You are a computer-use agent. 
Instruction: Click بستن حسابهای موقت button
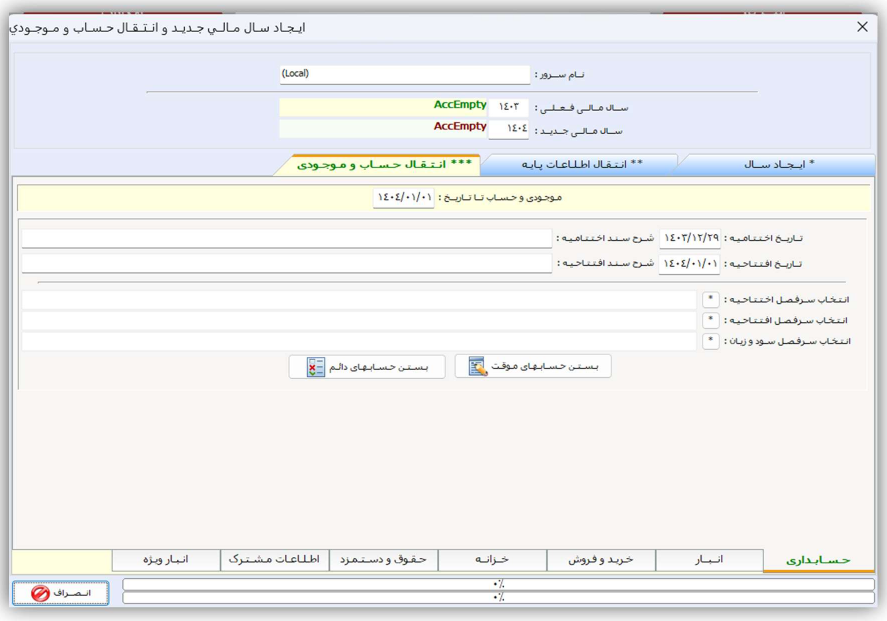pos(533,366)
